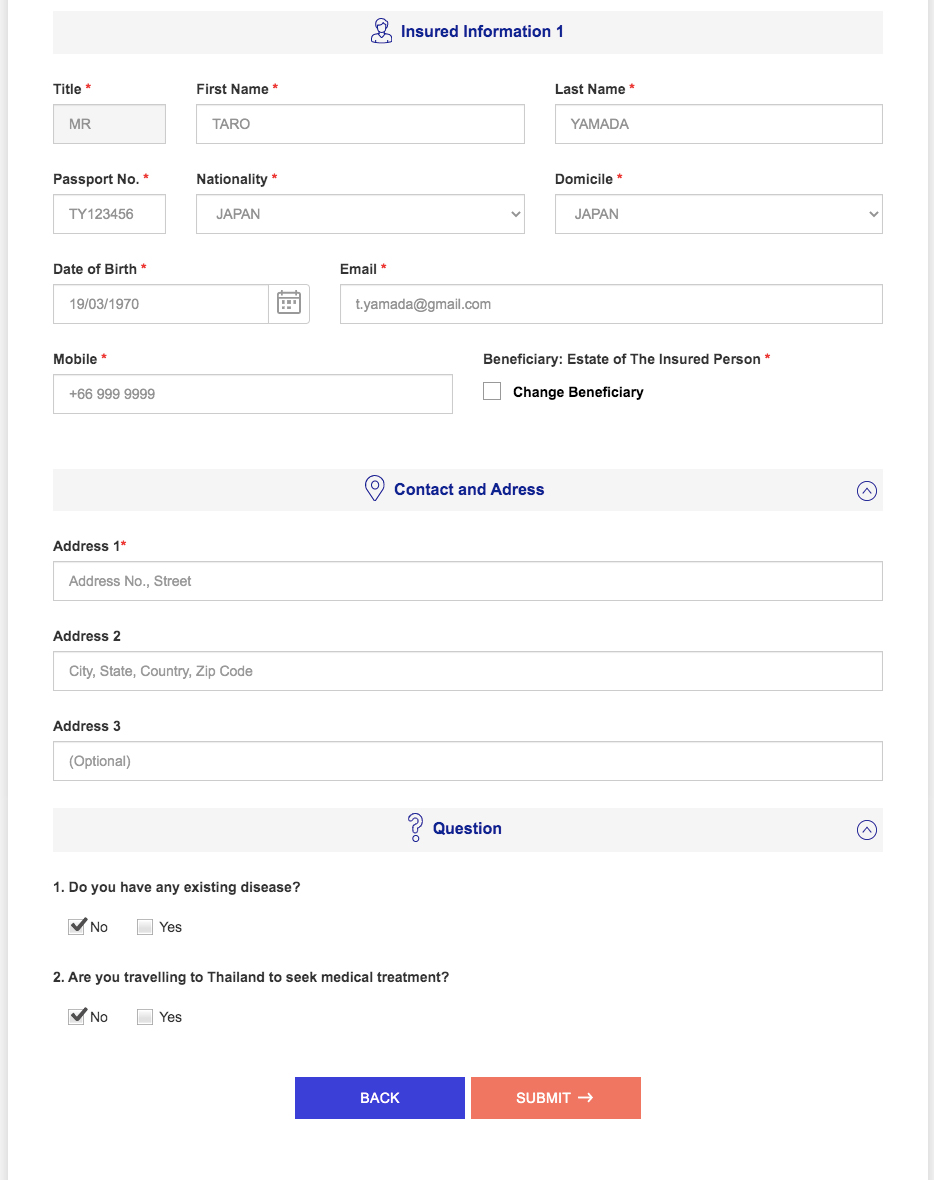Click the Contact and Address location pin icon
This screenshot has height=1180, width=934.
click(x=374, y=489)
